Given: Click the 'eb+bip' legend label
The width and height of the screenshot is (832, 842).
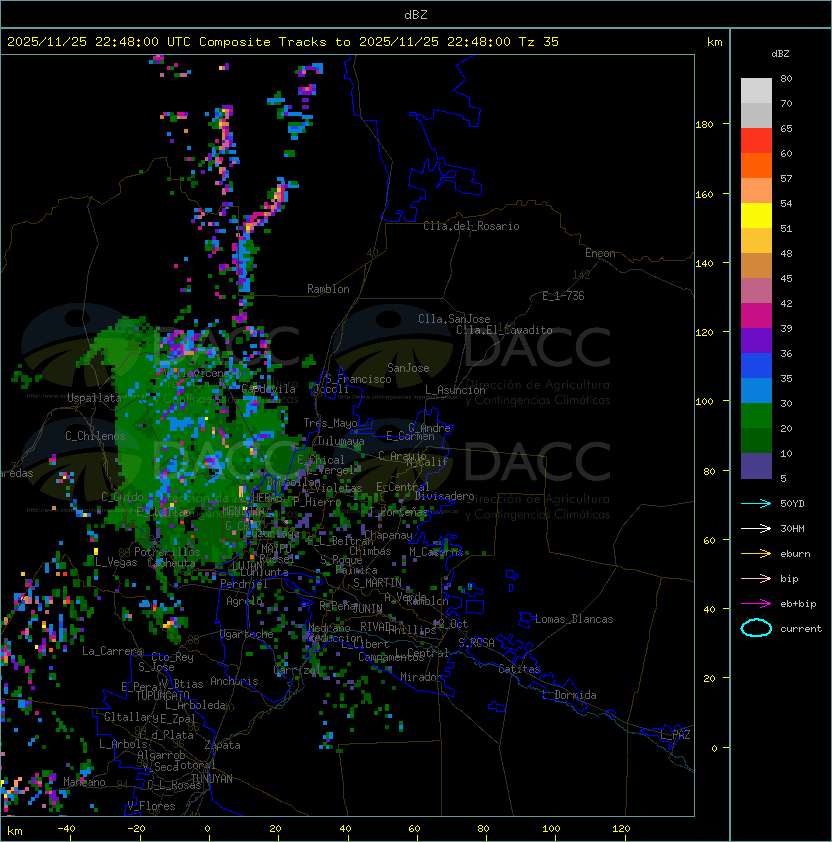Looking at the screenshot, I should click(798, 604).
